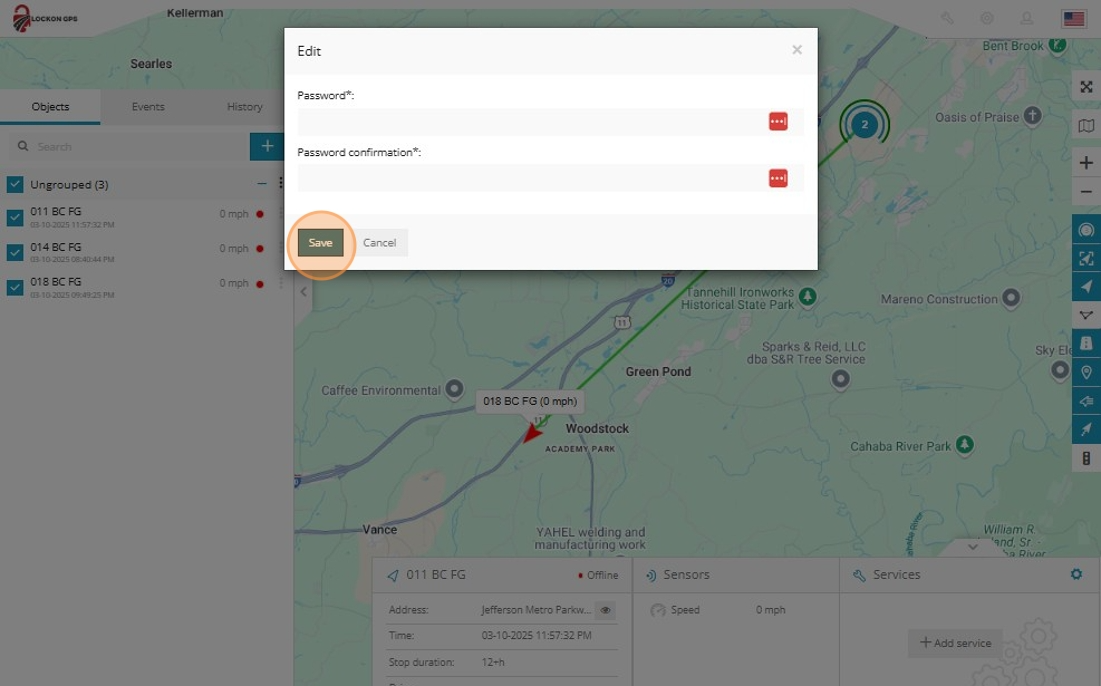Focus the Password input field
Screen dimensions: 1101x686
tap(550, 121)
